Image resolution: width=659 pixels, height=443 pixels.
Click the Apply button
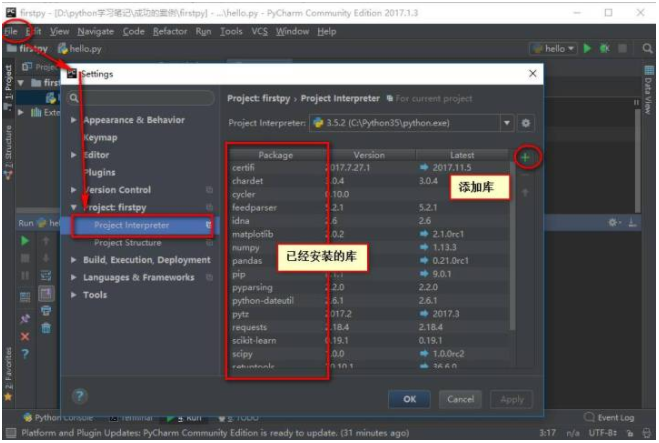[x=511, y=399]
